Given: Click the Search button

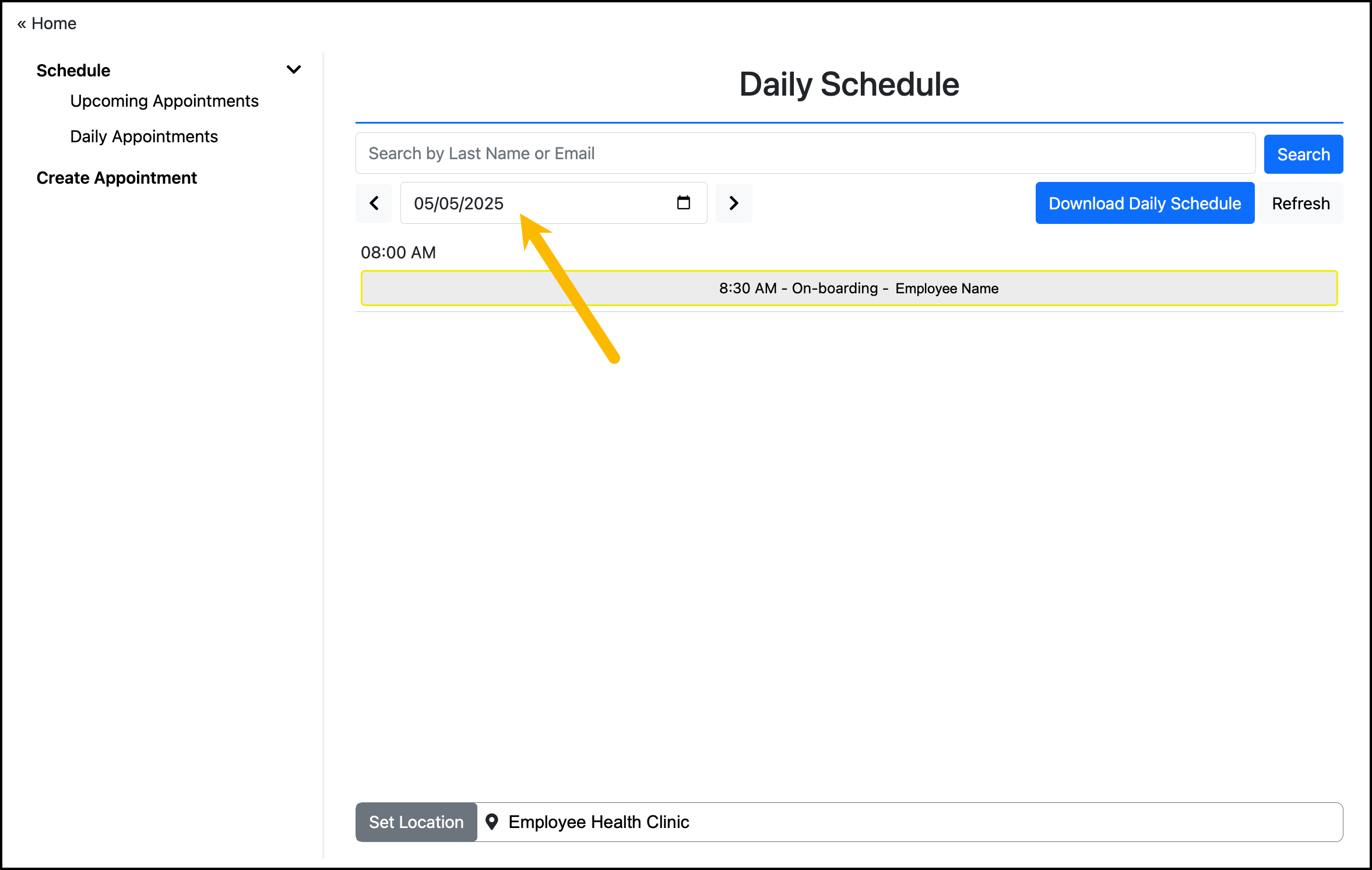Looking at the screenshot, I should tap(1303, 153).
